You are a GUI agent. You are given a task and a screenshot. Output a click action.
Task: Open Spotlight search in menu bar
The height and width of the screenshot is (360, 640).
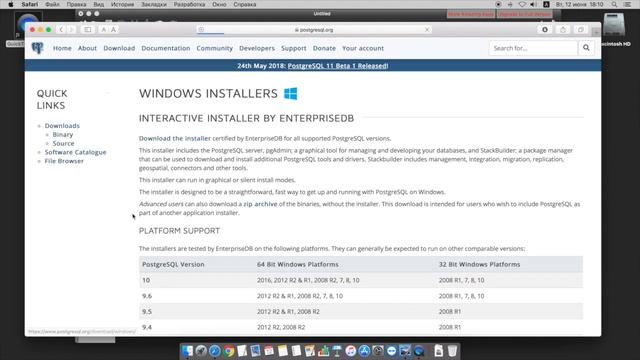tap(614, 4)
